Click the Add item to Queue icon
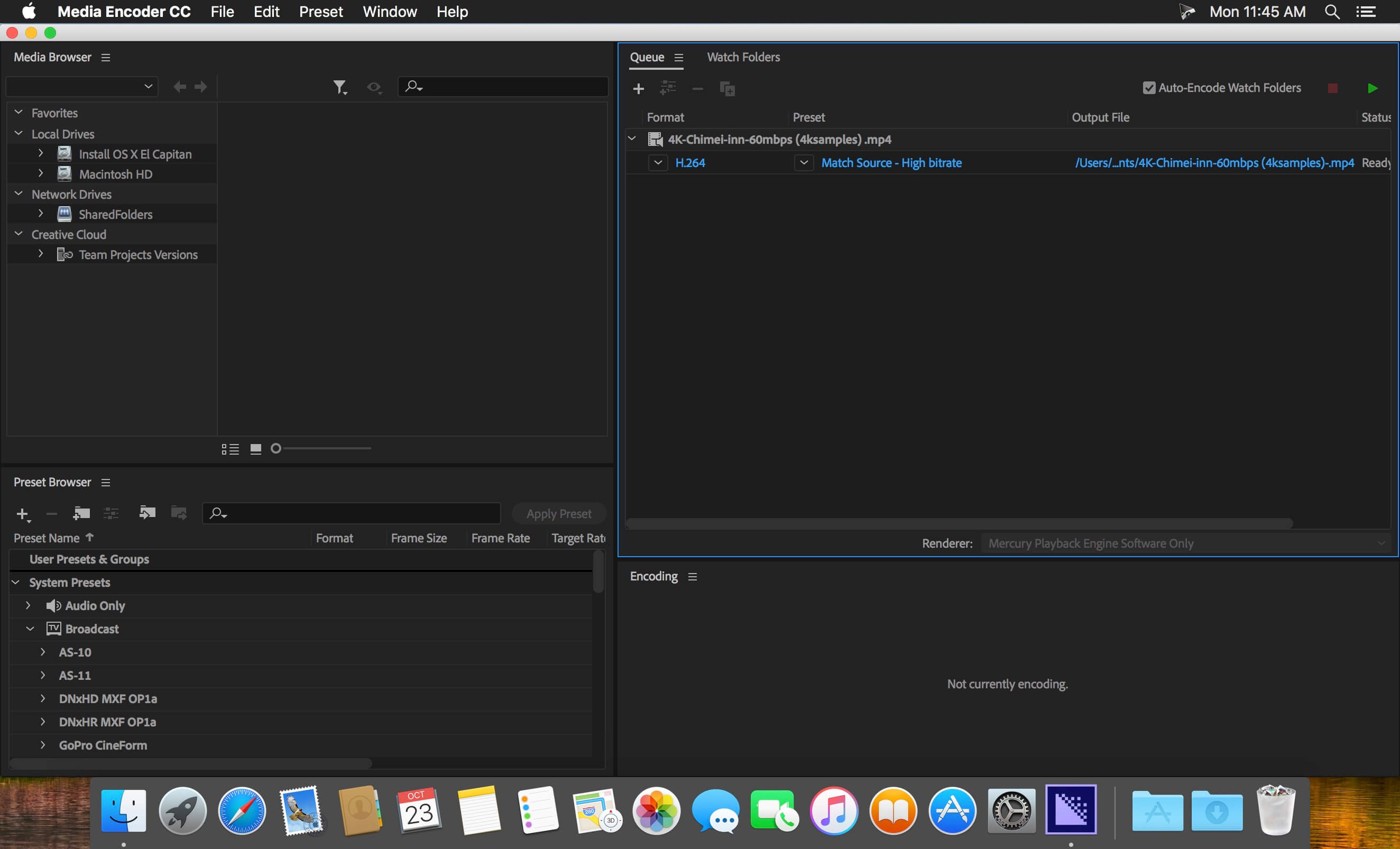Screen dimensions: 1400x849 (638, 88)
